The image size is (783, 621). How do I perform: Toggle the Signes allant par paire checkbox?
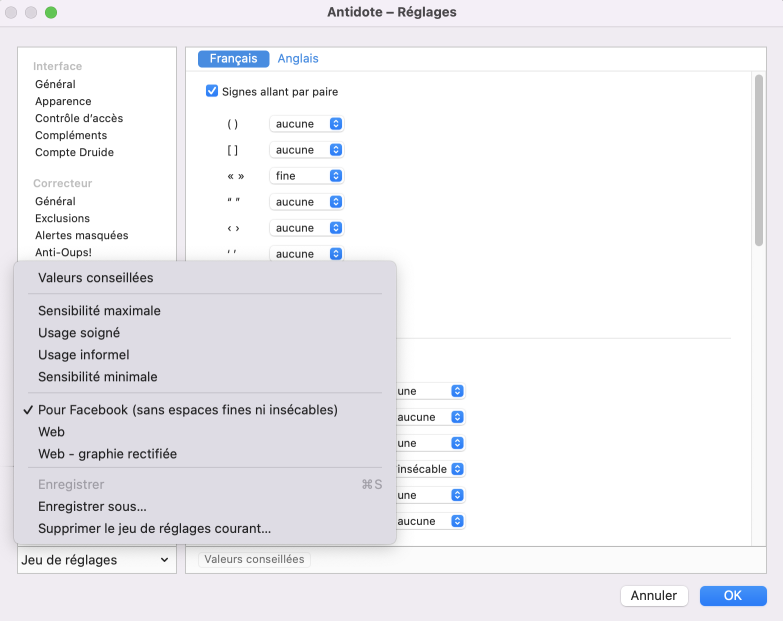coord(212,92)
